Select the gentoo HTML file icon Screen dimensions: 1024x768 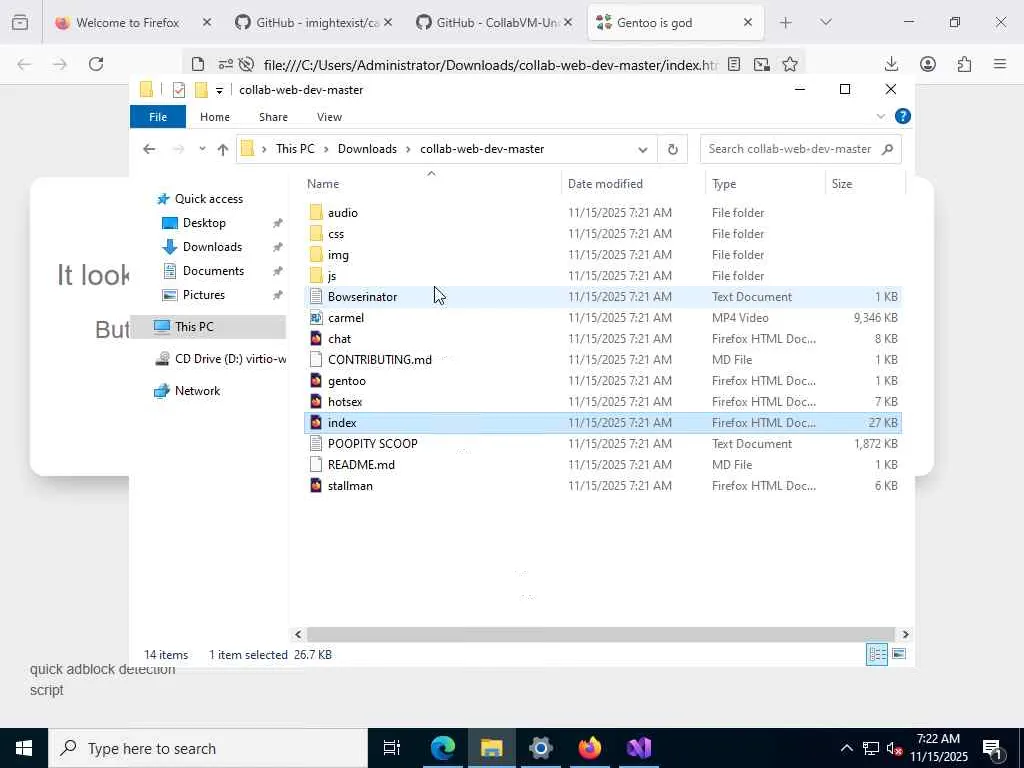coord(316,381)
